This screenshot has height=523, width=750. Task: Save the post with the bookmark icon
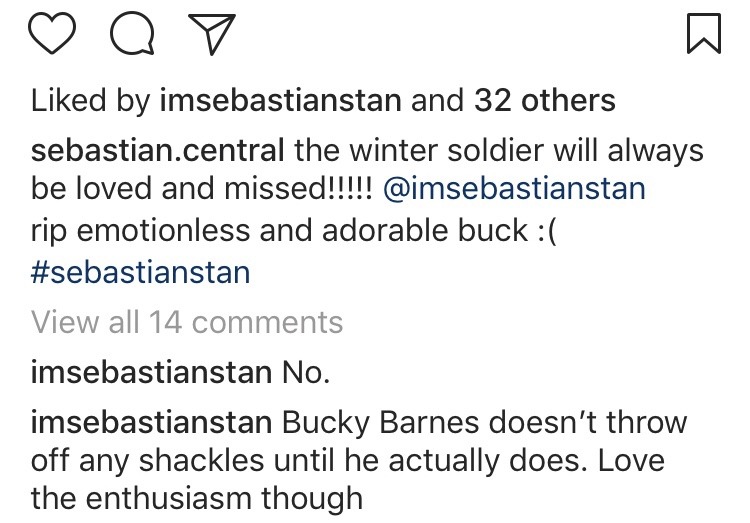pyautogui.click(x=704, y=38)
